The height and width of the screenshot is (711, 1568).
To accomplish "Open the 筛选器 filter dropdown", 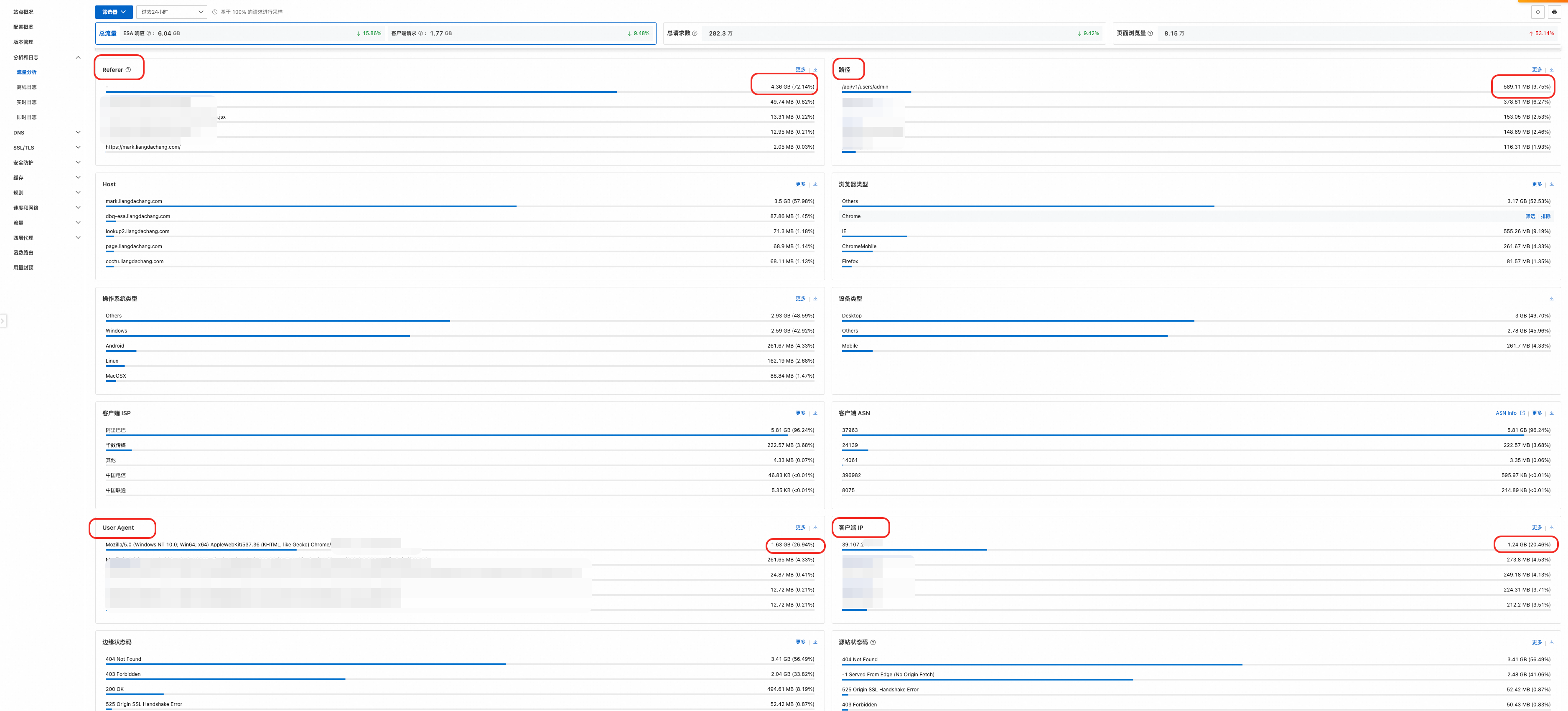I will (x=114, y=12).
